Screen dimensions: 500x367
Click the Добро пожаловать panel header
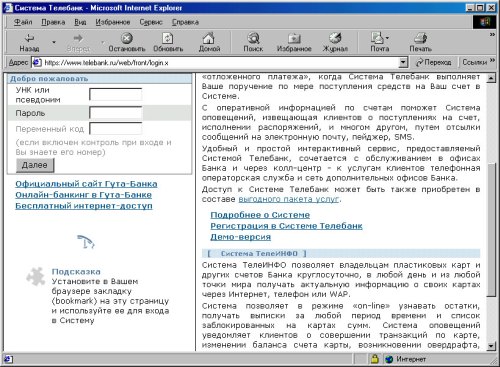pos(100,79)
